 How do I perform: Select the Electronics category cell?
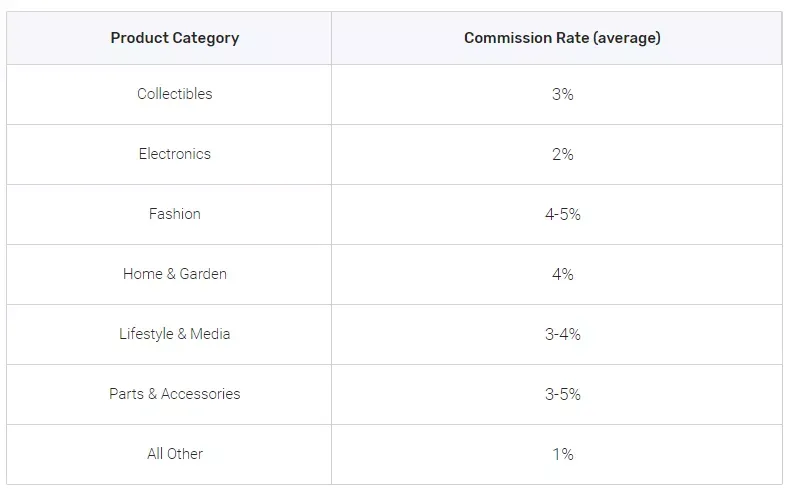tap(169, 154)
